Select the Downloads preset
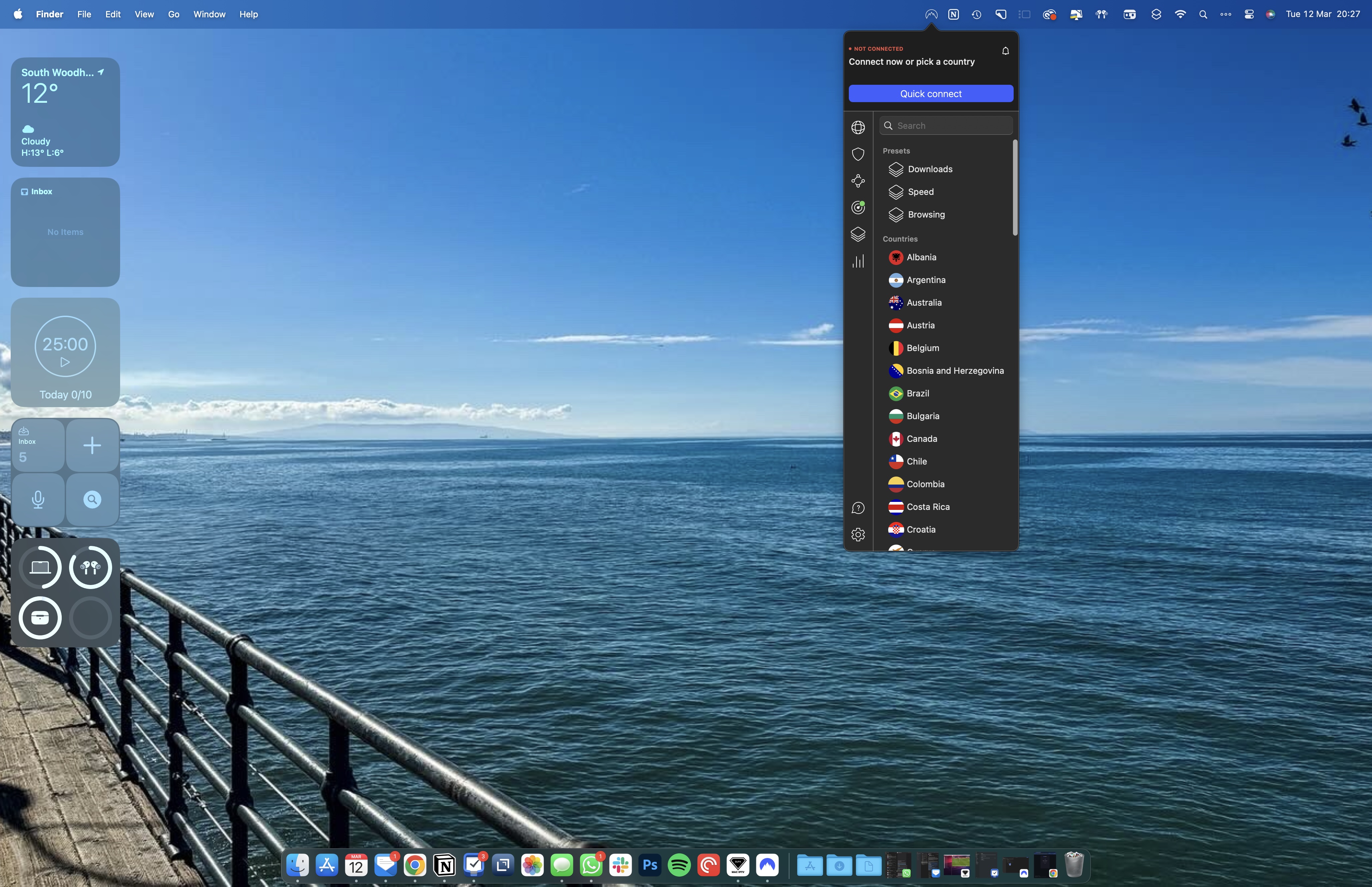The width and height of the screenshot is (1372, 887). [x=929, y=169]
